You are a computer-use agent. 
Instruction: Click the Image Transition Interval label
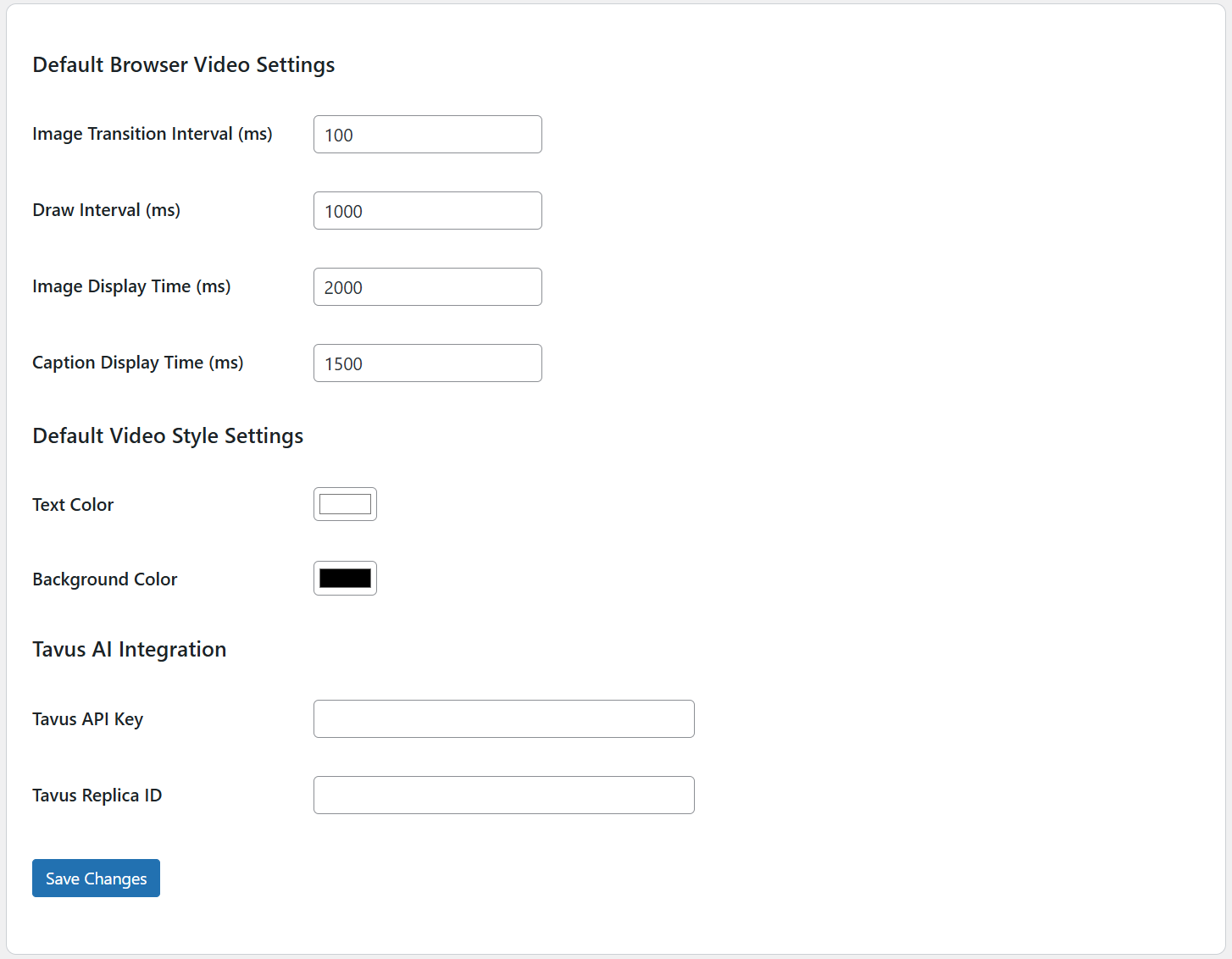tap(152, 133)
